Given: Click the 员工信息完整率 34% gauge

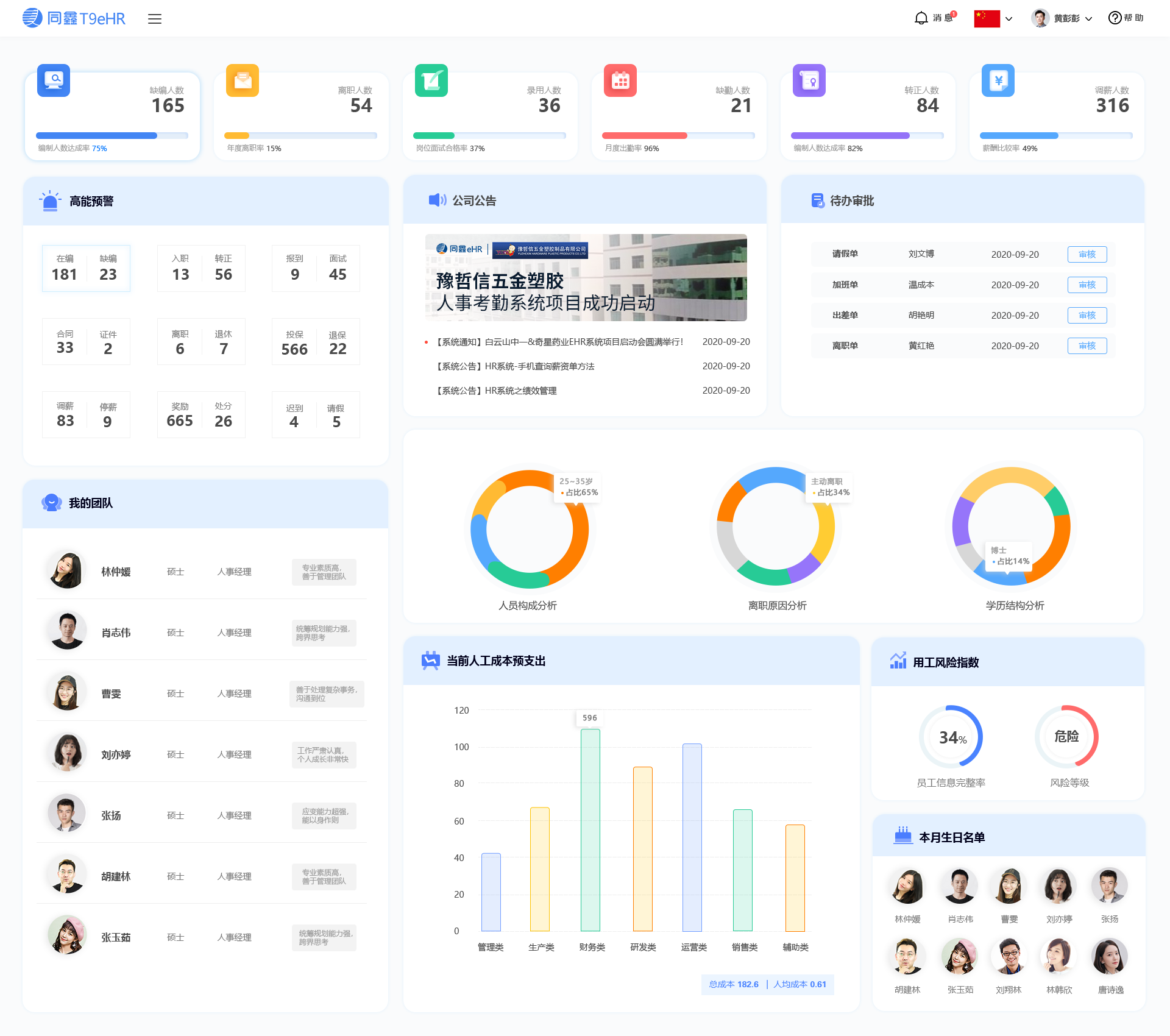Looking at the screenshot, I should [951, 736].
